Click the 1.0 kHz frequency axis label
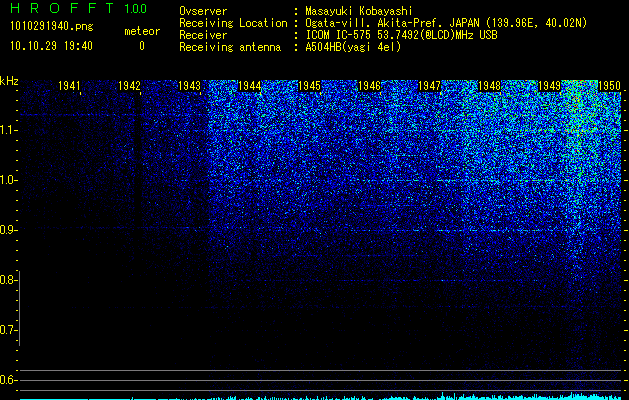 click(7, 180)
